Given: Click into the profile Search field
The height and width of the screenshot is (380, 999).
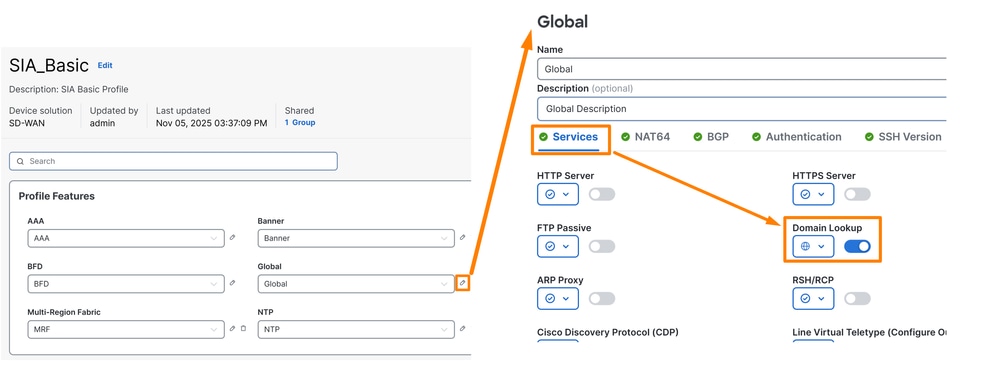Looking at the screenshot, I should click(173, 161).
